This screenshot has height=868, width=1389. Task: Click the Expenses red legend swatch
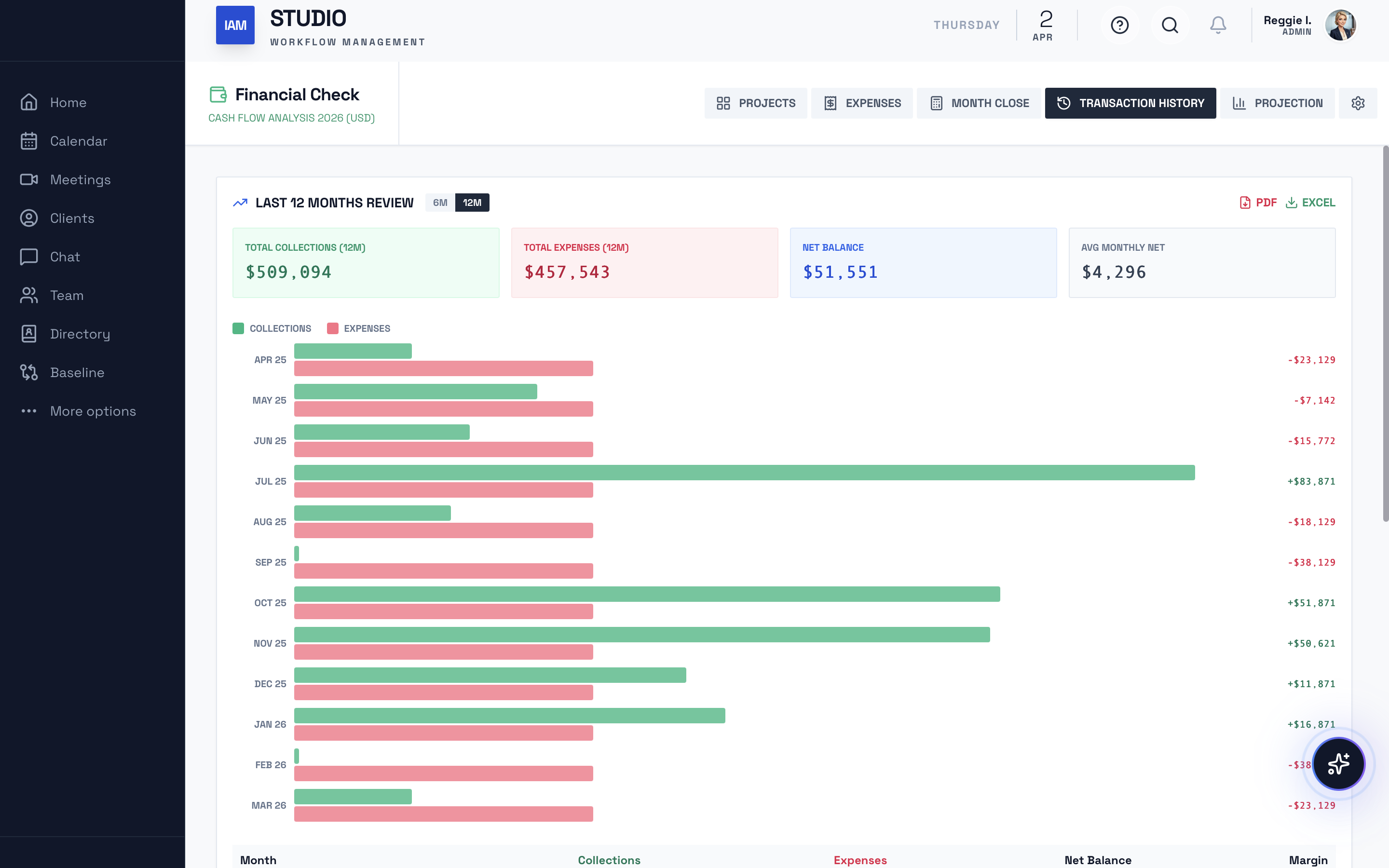coord(332,328)
